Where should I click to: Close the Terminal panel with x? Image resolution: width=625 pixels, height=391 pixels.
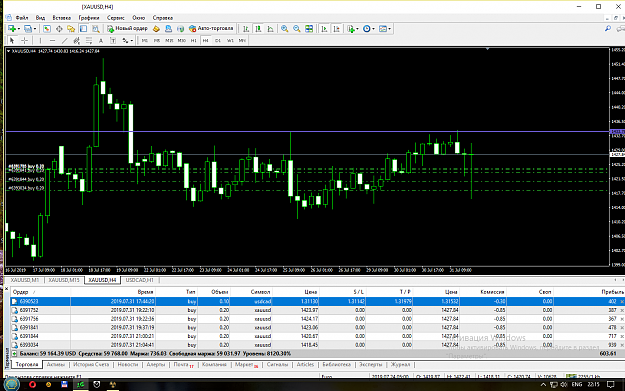[x=6, y=288]
